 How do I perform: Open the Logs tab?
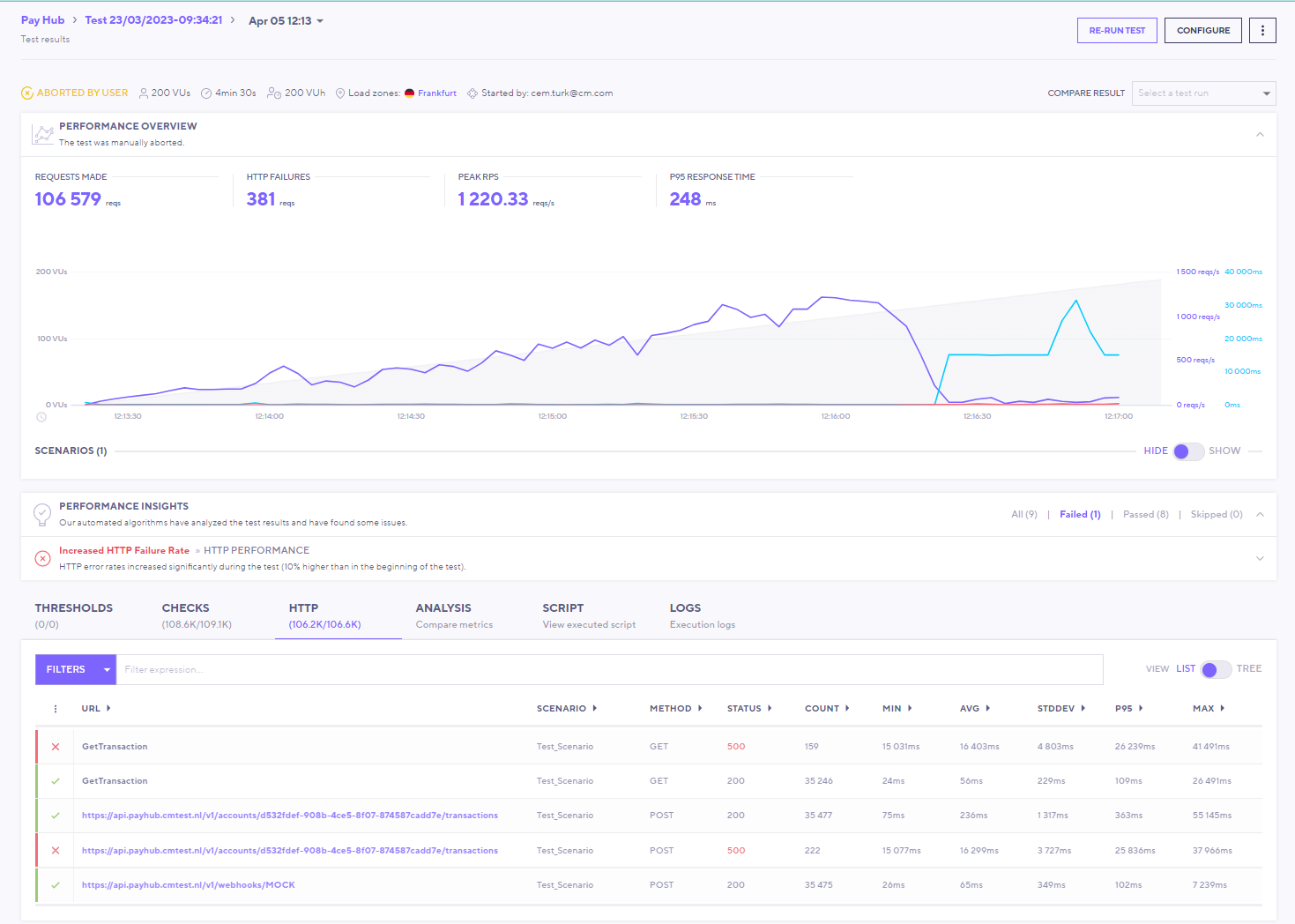point(702,615)
